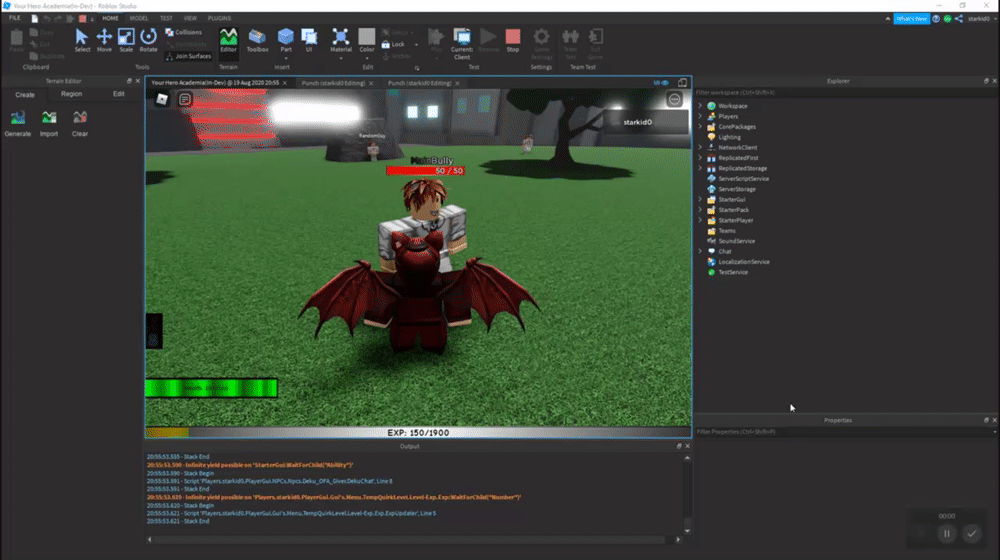This screenshot has width=1000, height=560.
Task: Open the Roblox menu in viewport
Action: 162,99
